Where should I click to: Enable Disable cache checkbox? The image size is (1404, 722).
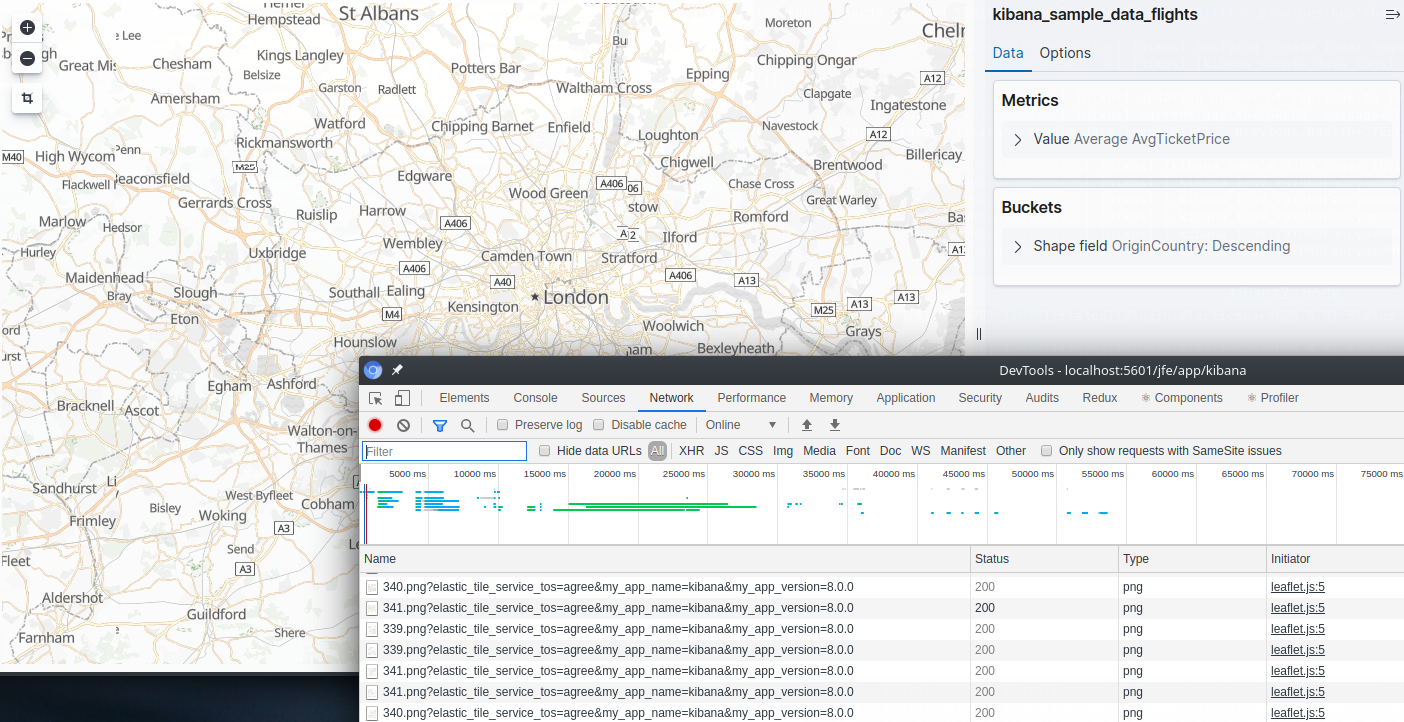[x=599, y=425]
